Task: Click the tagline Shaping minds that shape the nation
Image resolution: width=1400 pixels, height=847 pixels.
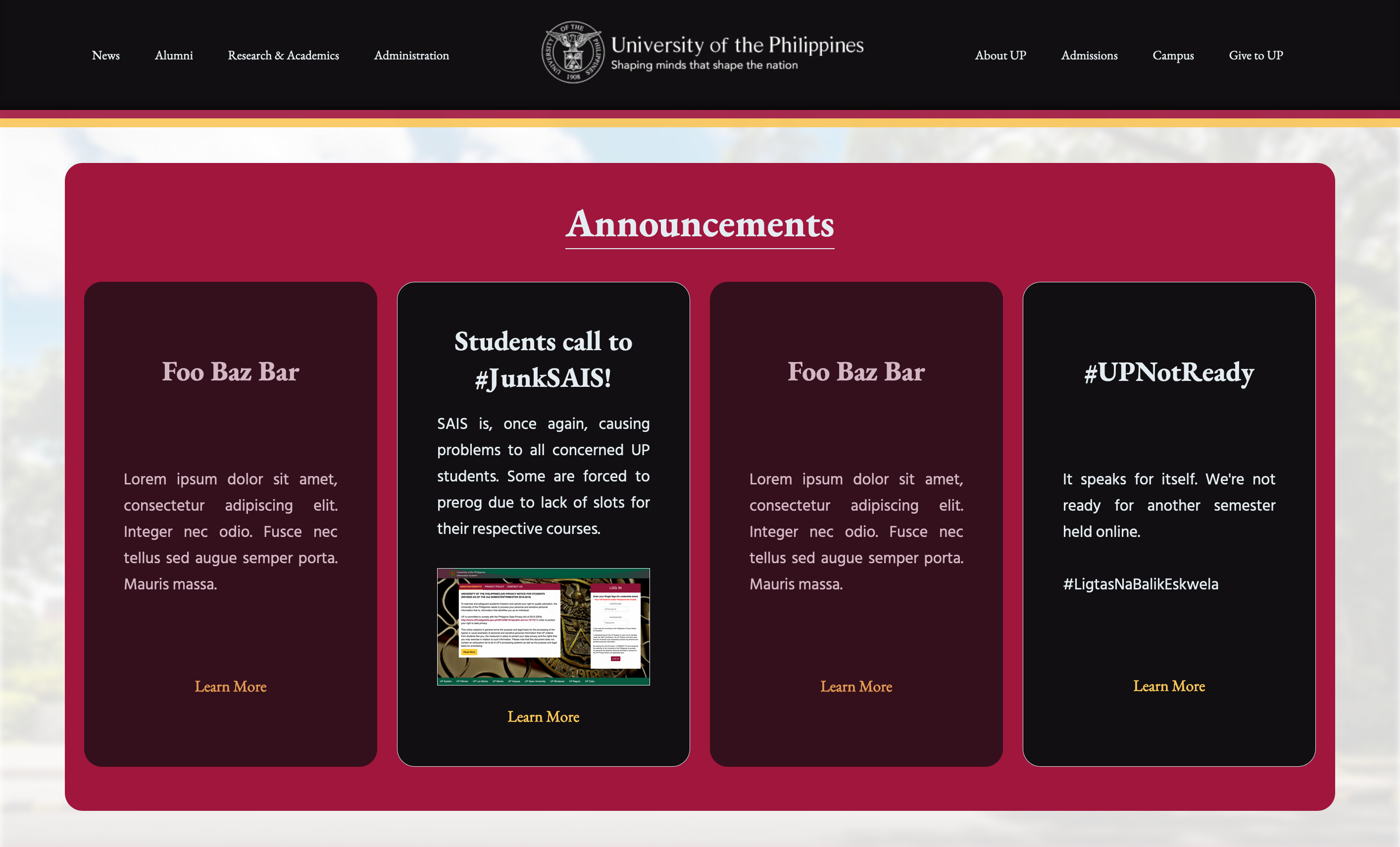Action: [704, 65]
